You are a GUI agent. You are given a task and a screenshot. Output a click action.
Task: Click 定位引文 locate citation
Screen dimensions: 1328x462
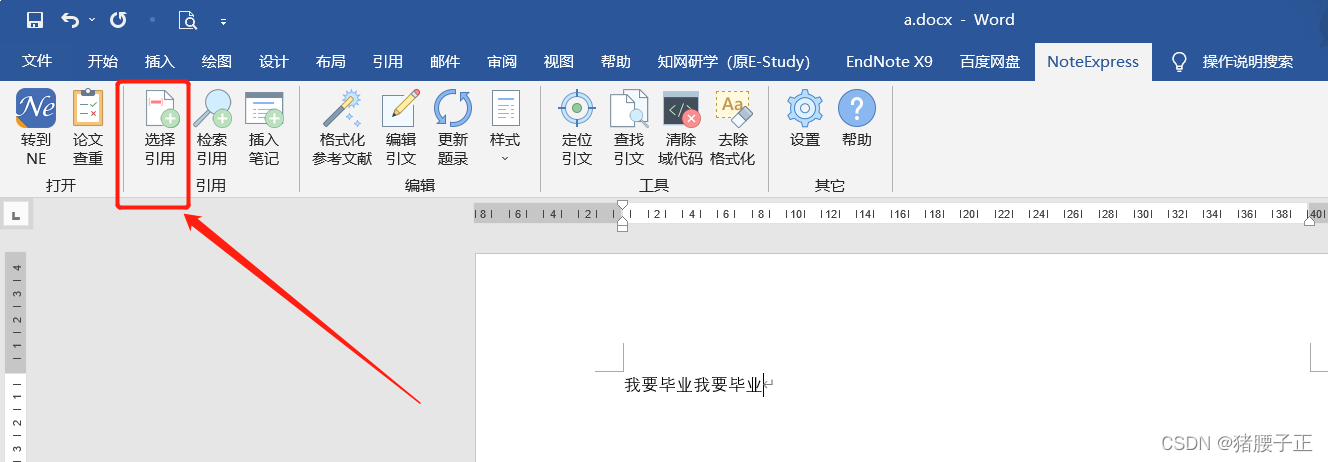click(577, 128)
